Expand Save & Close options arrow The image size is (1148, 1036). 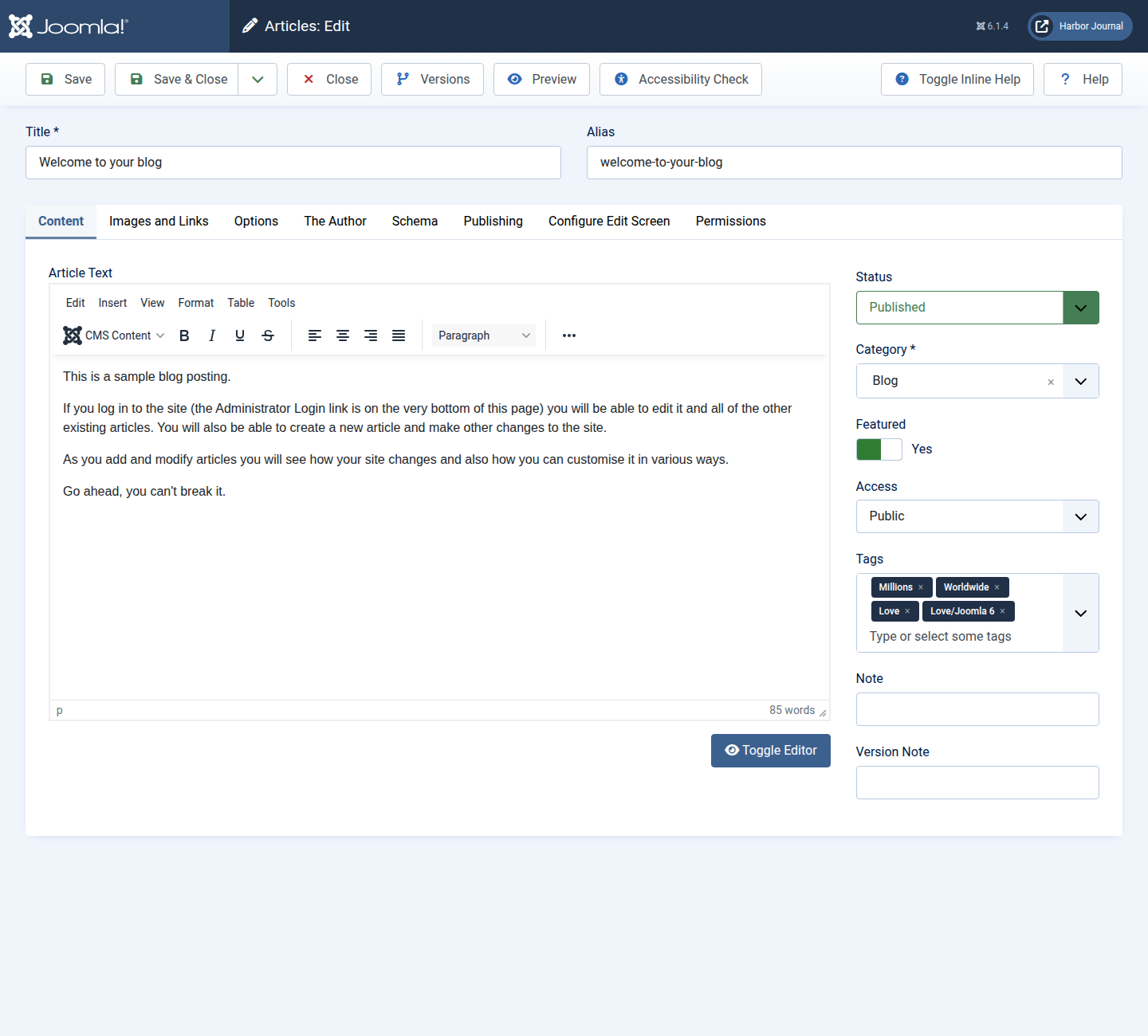point(258,80)
